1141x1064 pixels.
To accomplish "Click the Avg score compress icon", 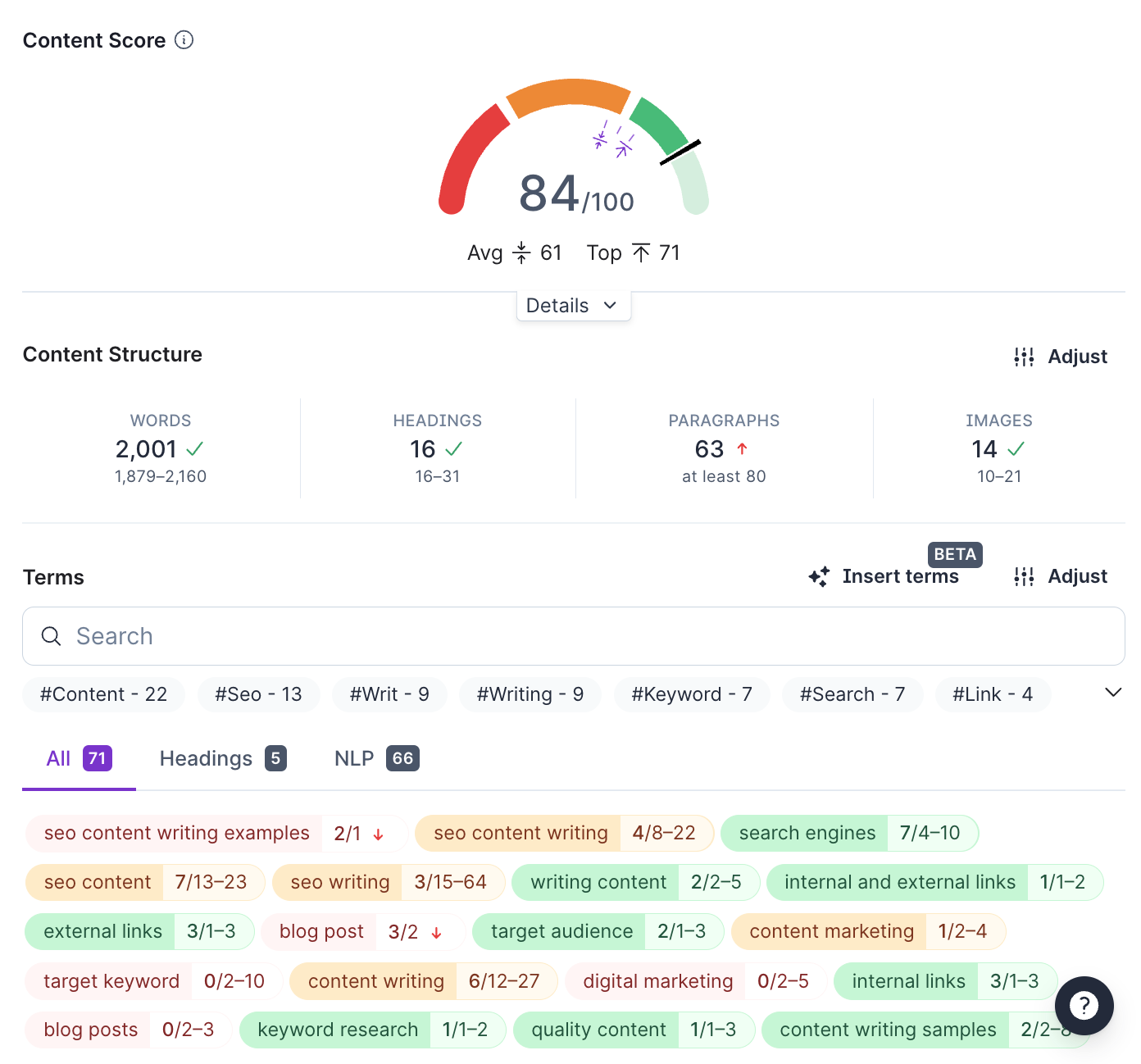I will pyautogui.click(x=521, y=252).
